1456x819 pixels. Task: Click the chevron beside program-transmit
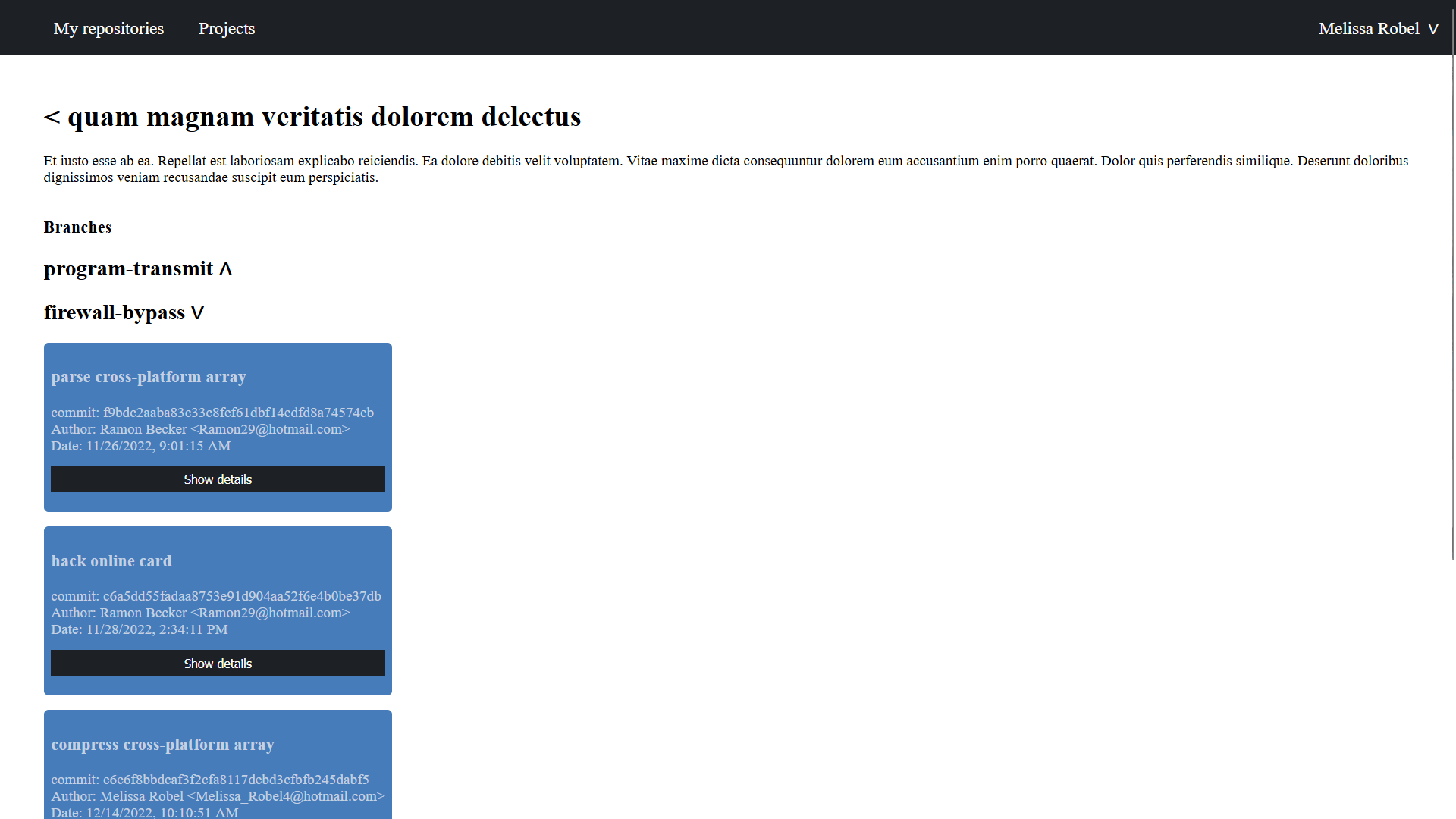pyautogui.click(x=225, y=270)
